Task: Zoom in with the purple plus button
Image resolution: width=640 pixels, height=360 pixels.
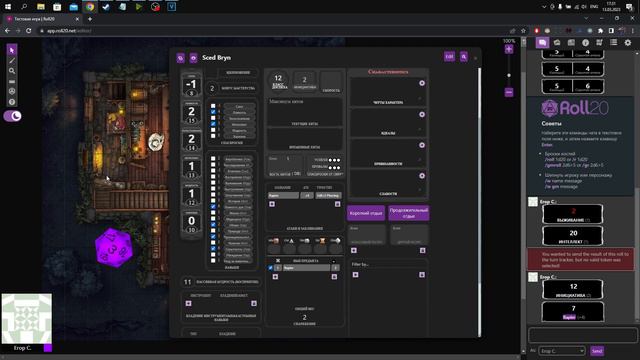Action: click(x=509, y=49)
